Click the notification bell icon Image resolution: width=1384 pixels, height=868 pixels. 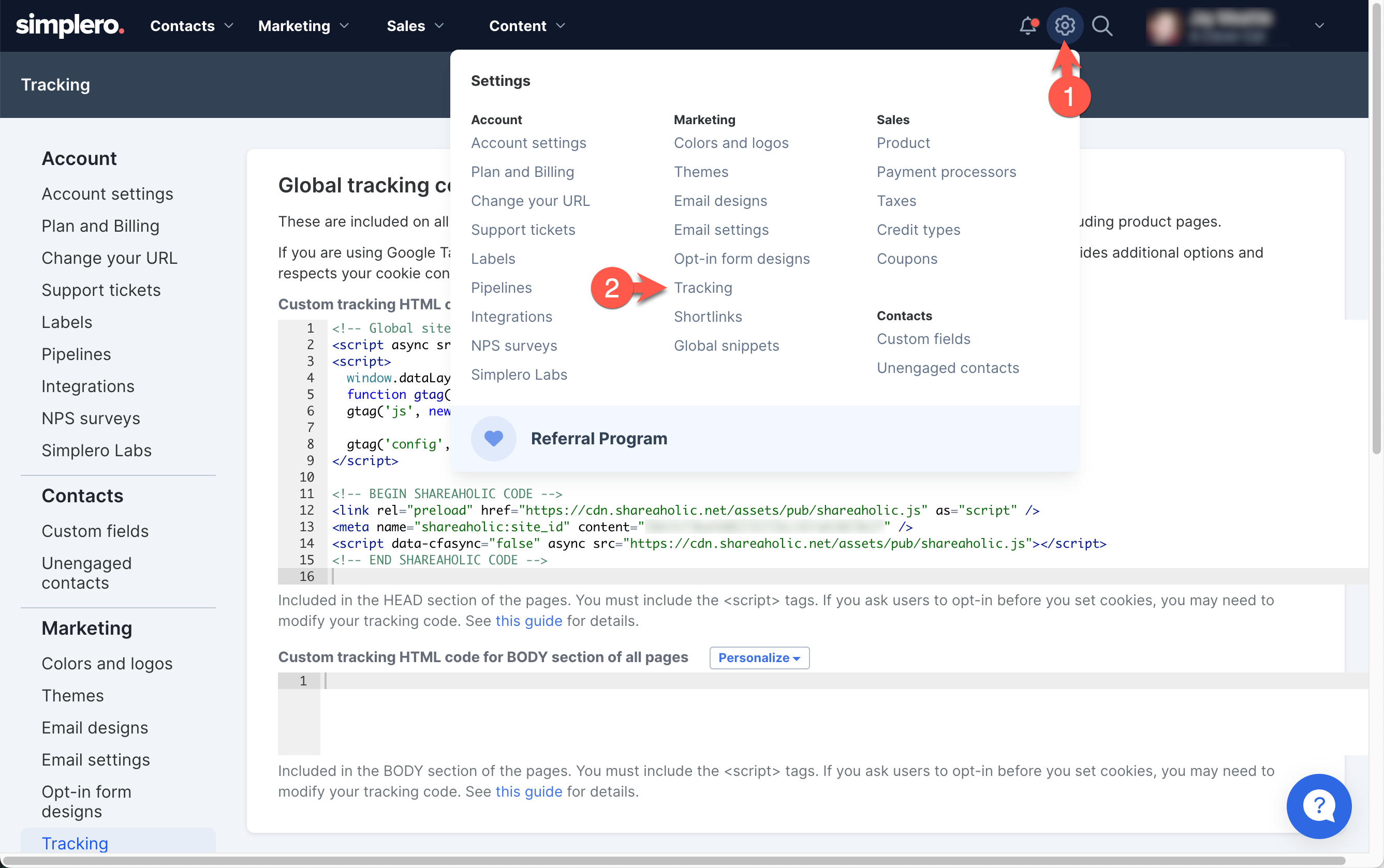[1027, 25]
